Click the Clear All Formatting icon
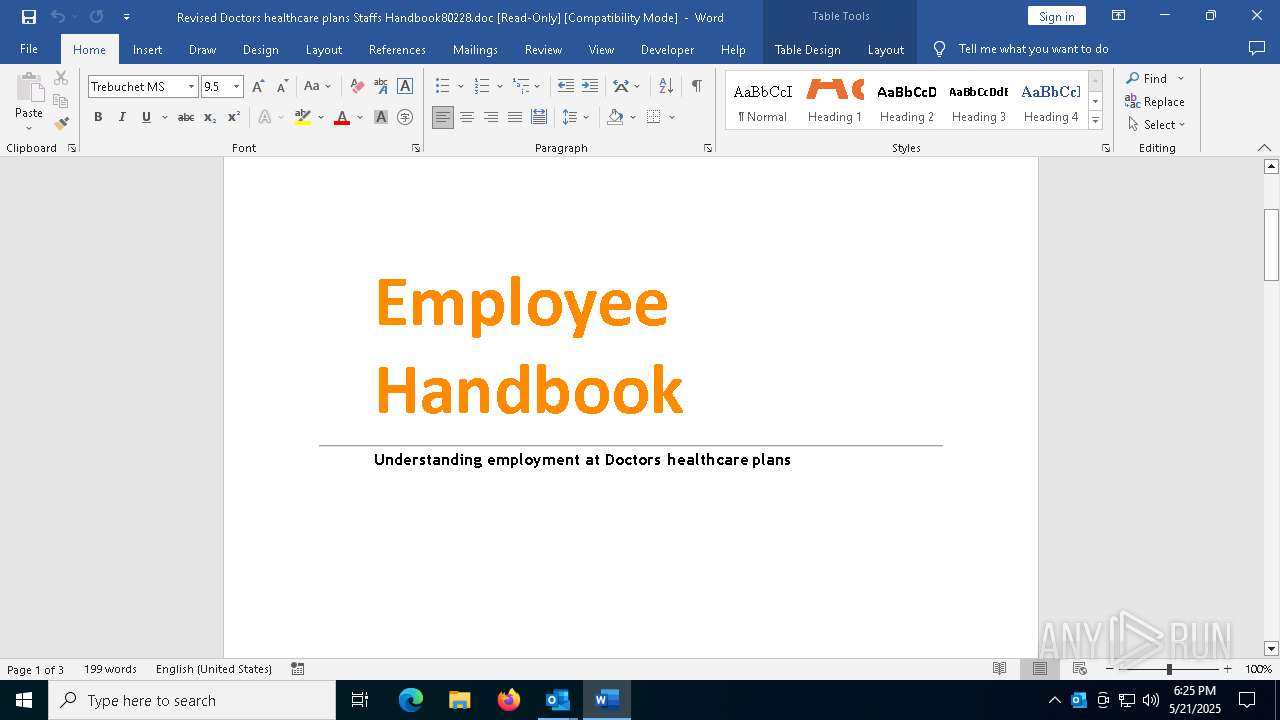1280x720 pixels. click(357, 86)
